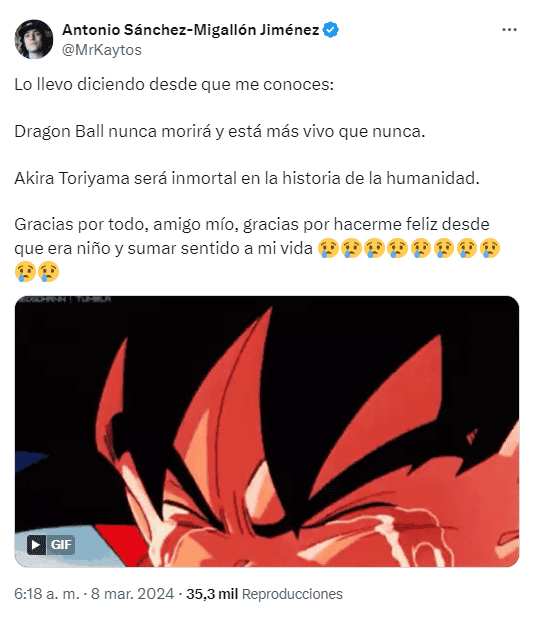The image size is (534, 618).
Task: Click the first crying emoji after 'vida'
Action: tap(328, 248)
